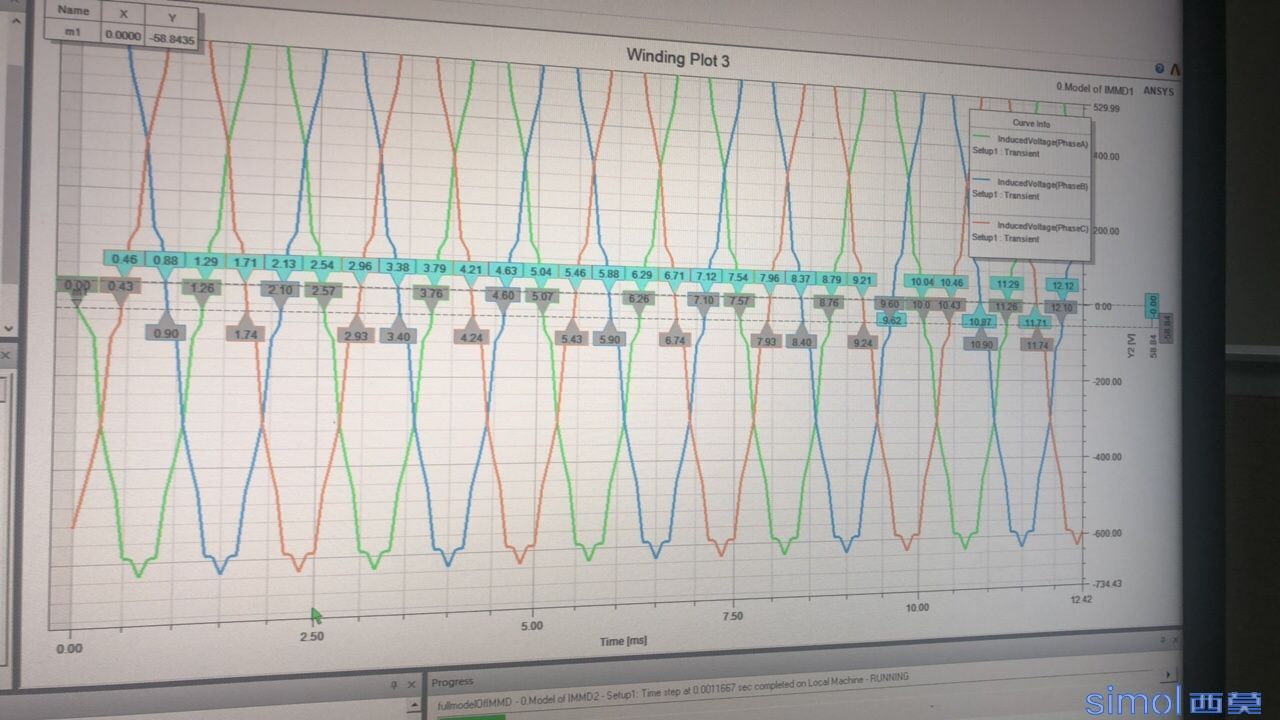Select InducedVoltage(PhaseA) legend entry

pos(1042,141)
